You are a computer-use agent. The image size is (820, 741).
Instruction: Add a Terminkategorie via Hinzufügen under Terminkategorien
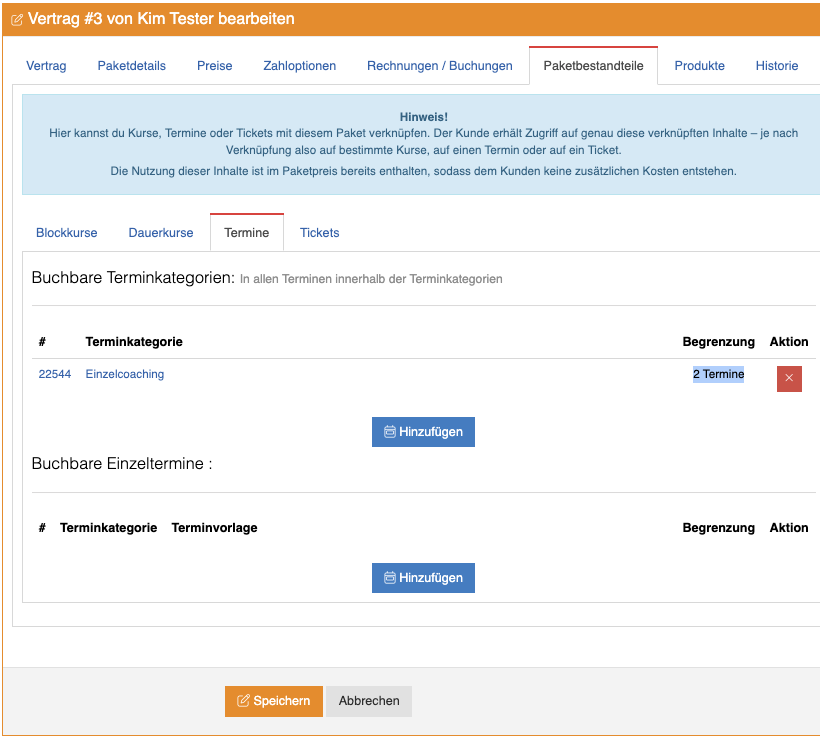point(423,432)
